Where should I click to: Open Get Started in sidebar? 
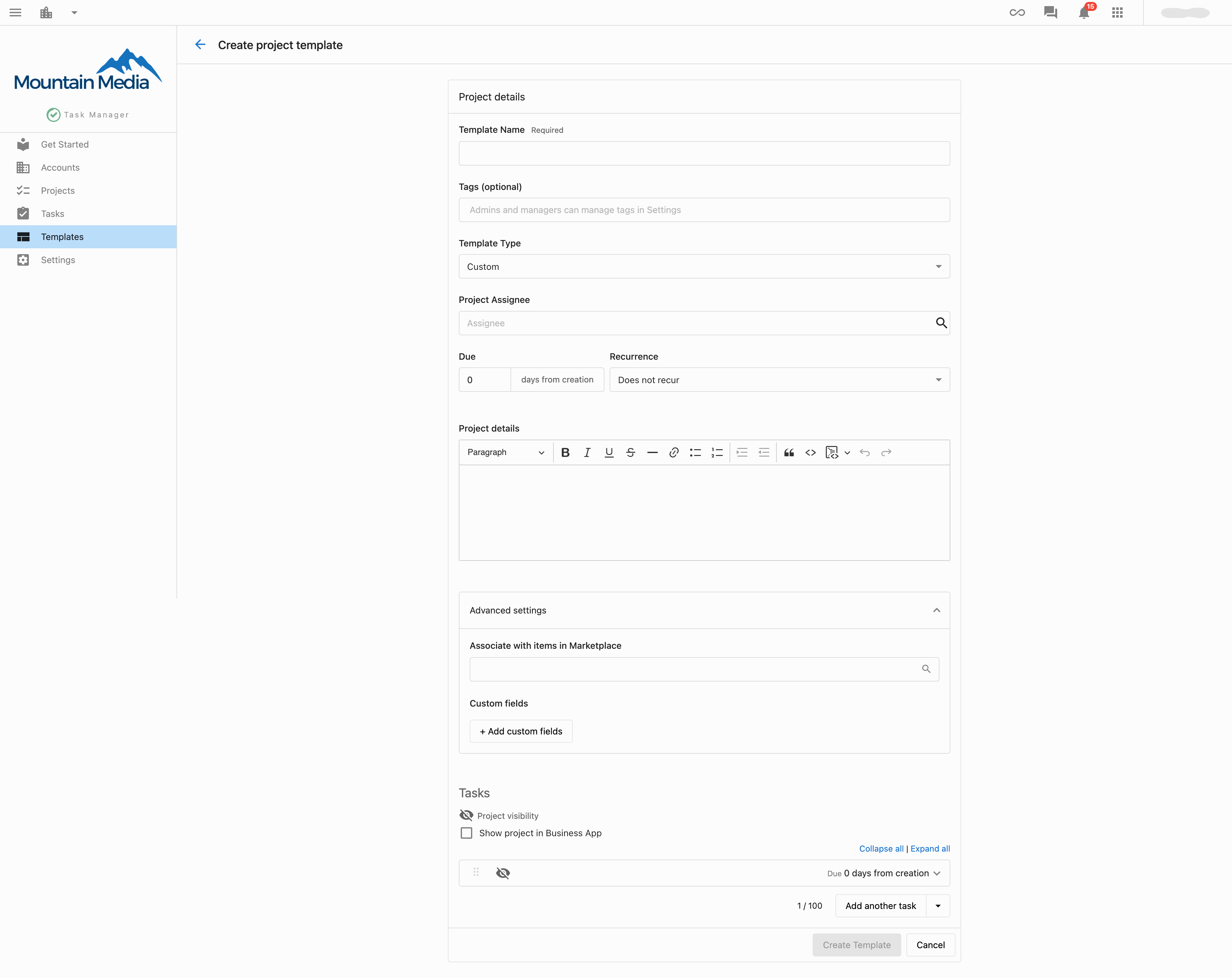(x=89, y=145)
